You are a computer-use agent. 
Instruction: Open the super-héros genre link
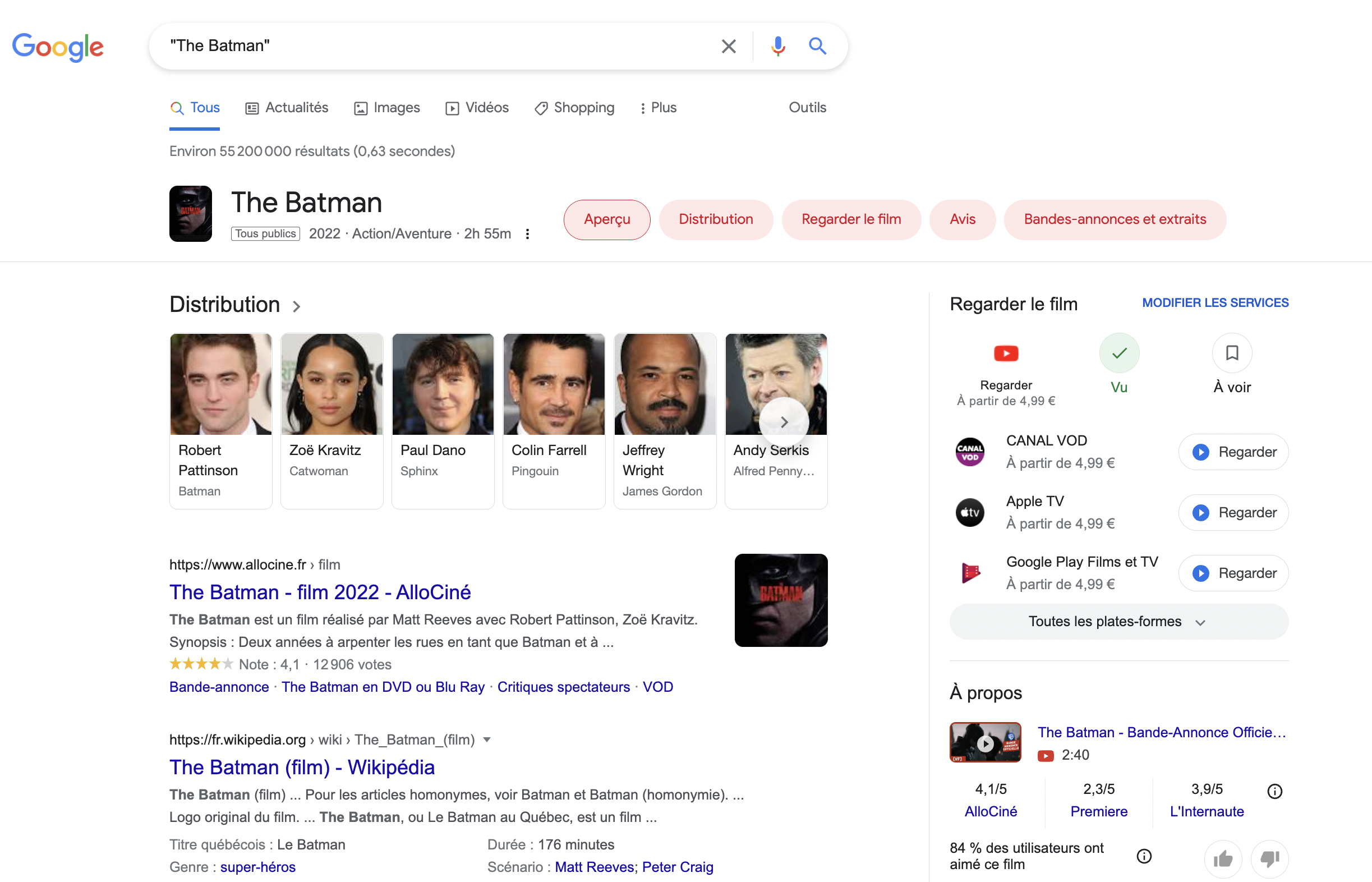(258, 867)
